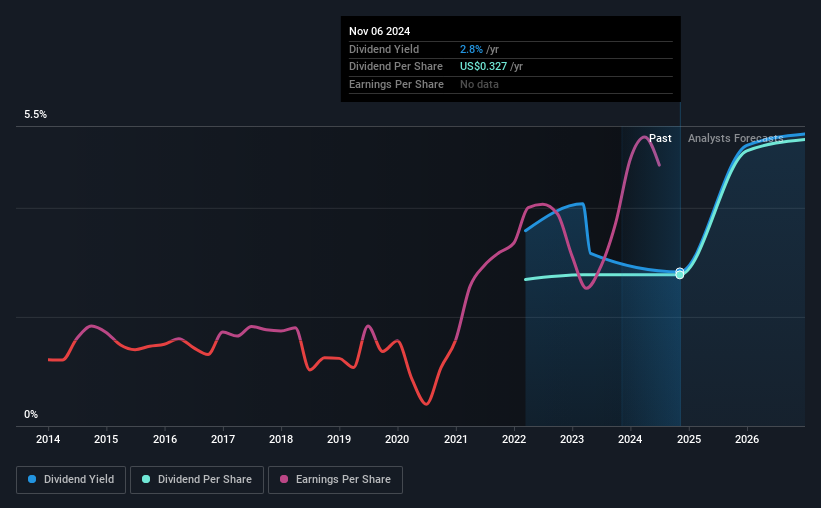Click the 2022 x-axis year label

pos(514,439)
